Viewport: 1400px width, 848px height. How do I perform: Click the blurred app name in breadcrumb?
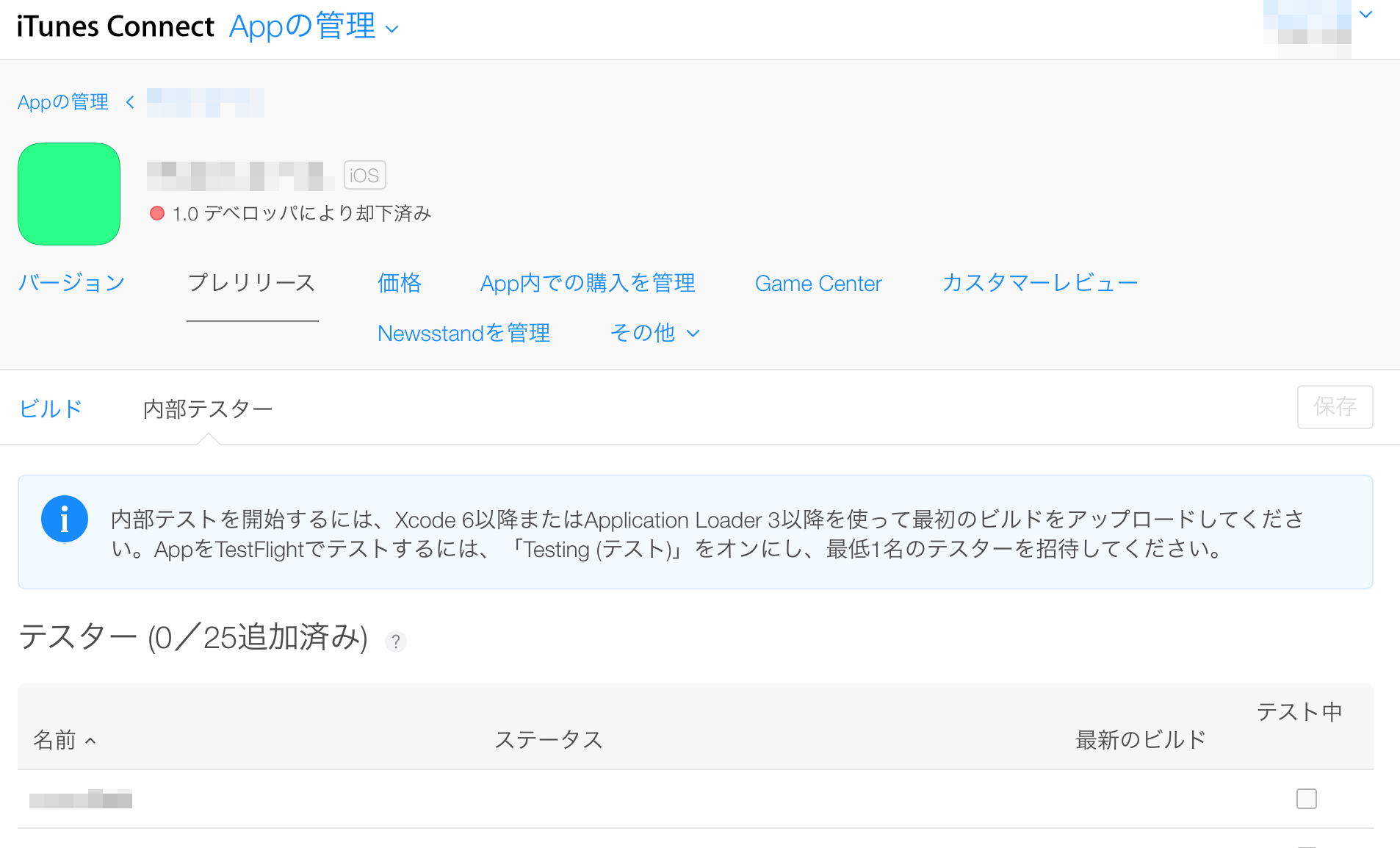pos(206,103)
